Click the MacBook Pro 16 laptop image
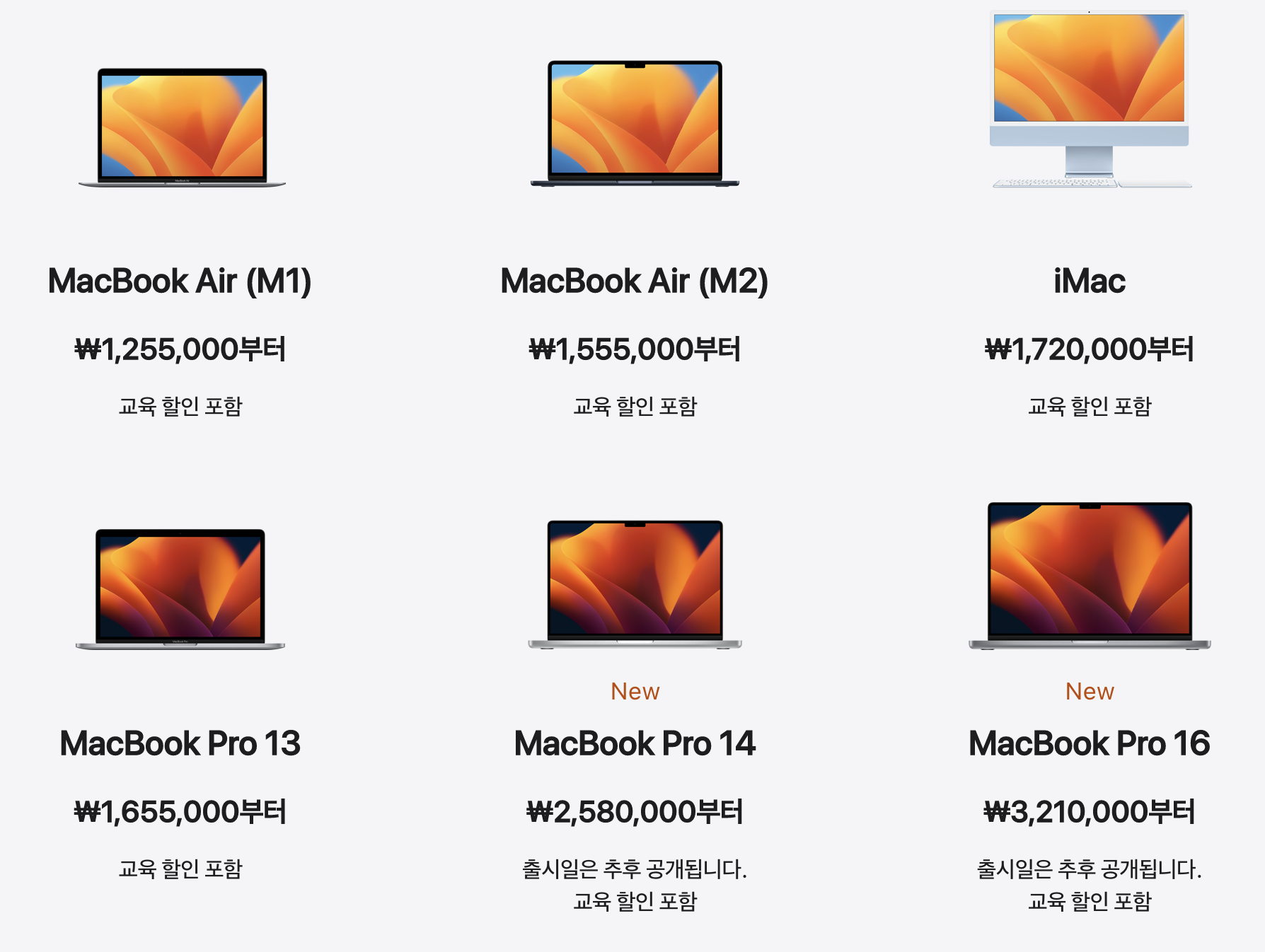The image size is (1265, 952). 1090,576
